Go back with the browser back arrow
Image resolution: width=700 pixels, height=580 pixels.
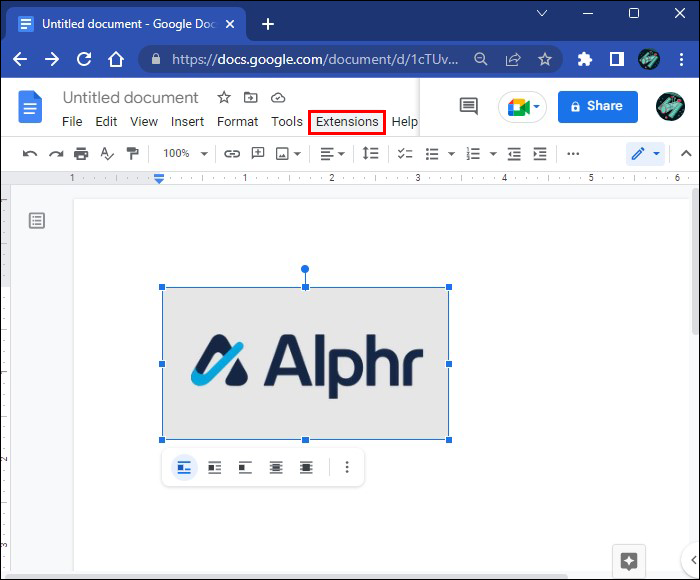[x=20, y=59]
